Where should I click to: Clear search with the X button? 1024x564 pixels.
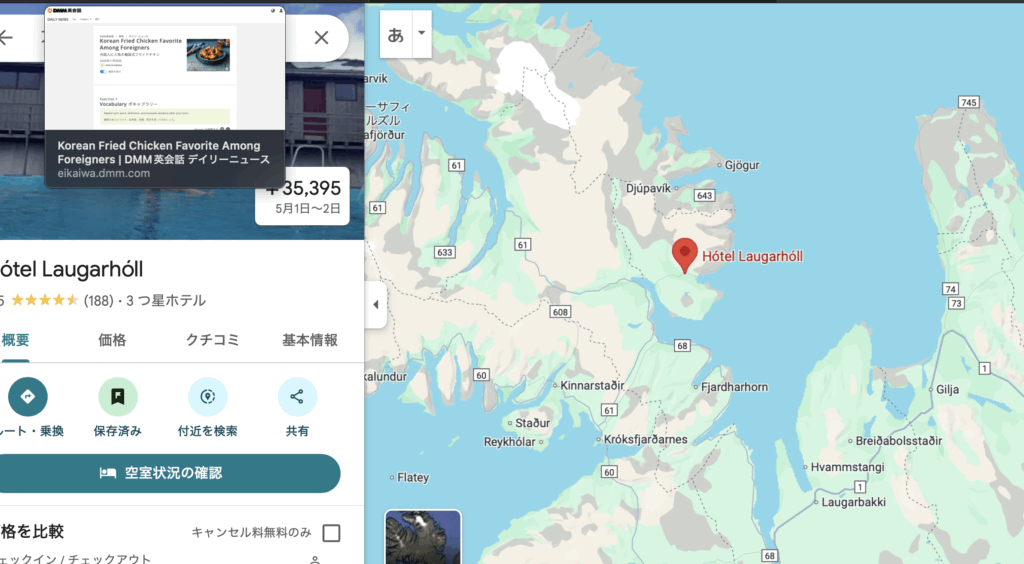coord(321,37)
